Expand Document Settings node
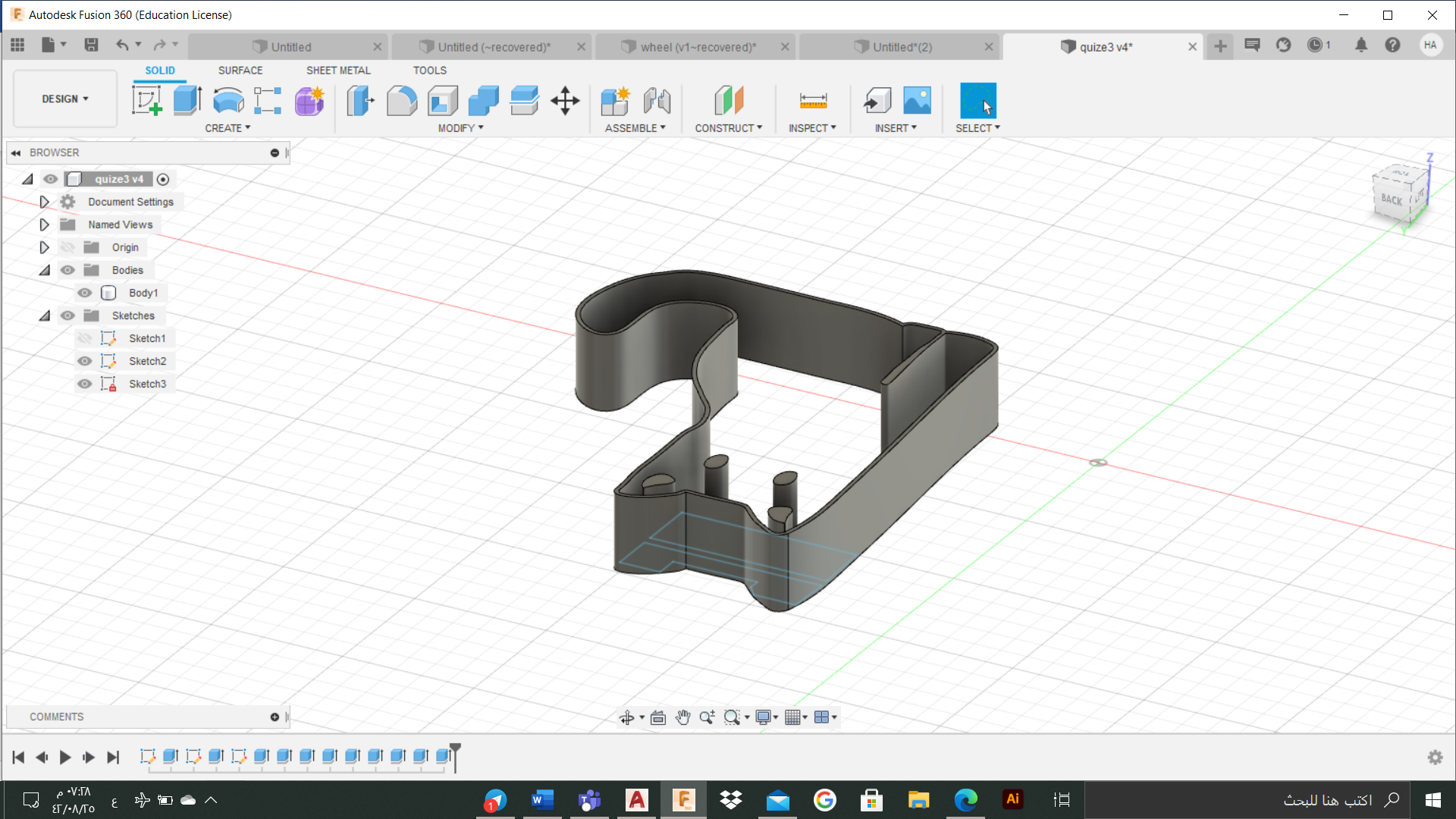1456x819 pixels. [44, 202]
